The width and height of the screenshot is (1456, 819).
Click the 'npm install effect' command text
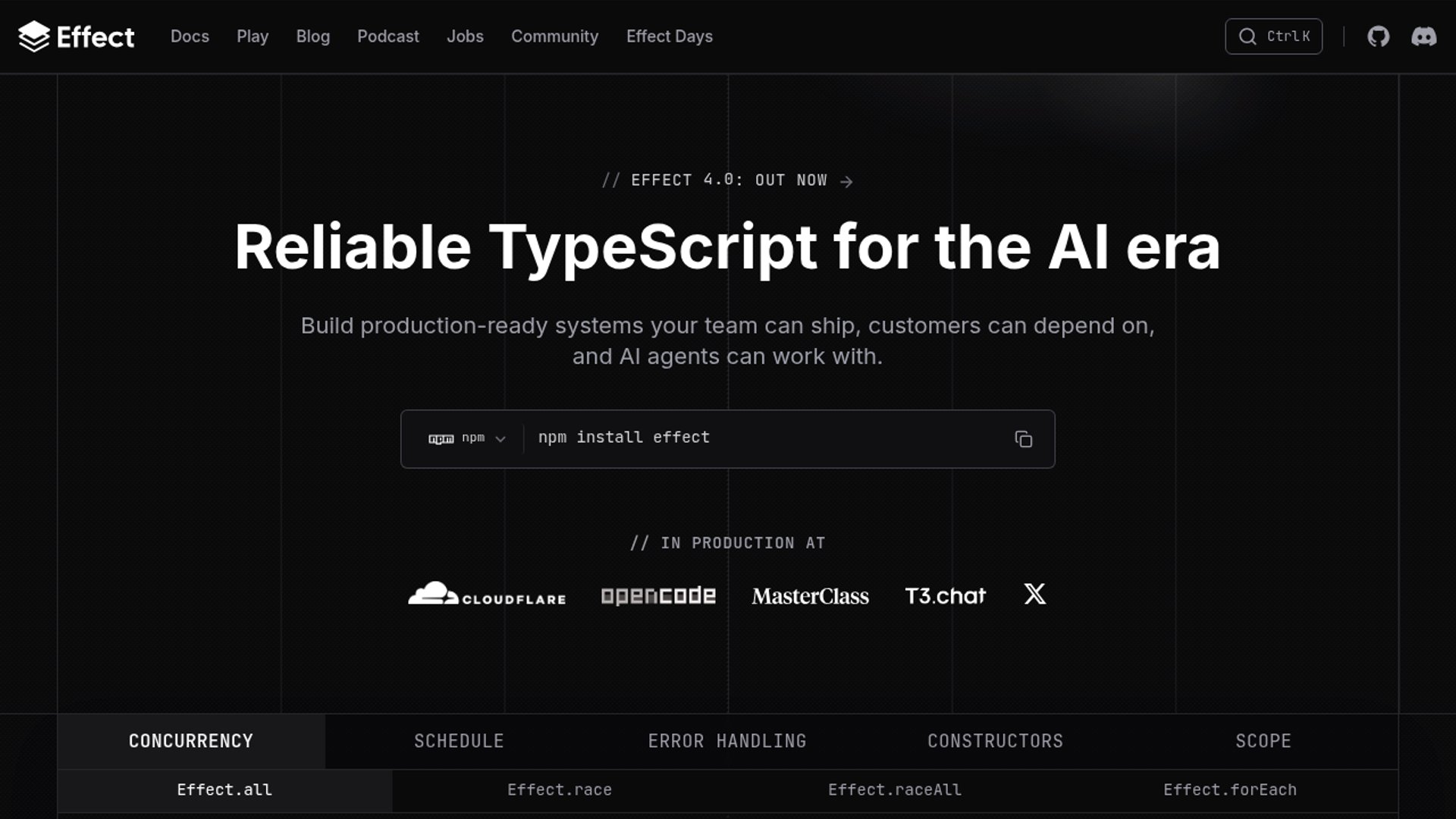[x=624, y=438]
